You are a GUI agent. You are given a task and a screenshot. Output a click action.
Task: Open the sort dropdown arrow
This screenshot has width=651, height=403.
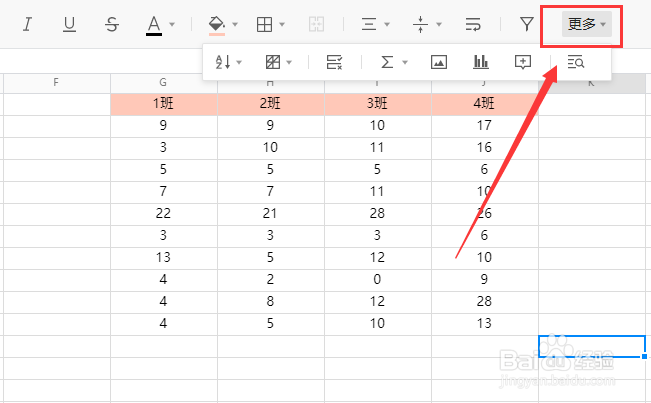[239, 63]
